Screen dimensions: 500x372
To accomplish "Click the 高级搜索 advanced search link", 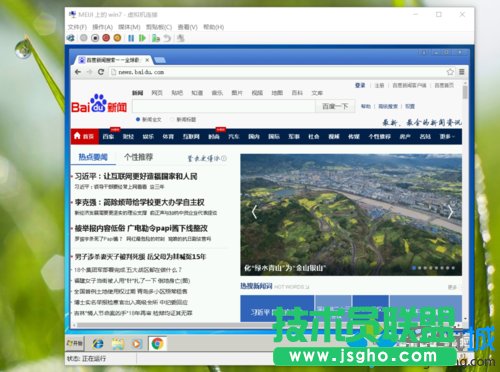I will [388, 106].
